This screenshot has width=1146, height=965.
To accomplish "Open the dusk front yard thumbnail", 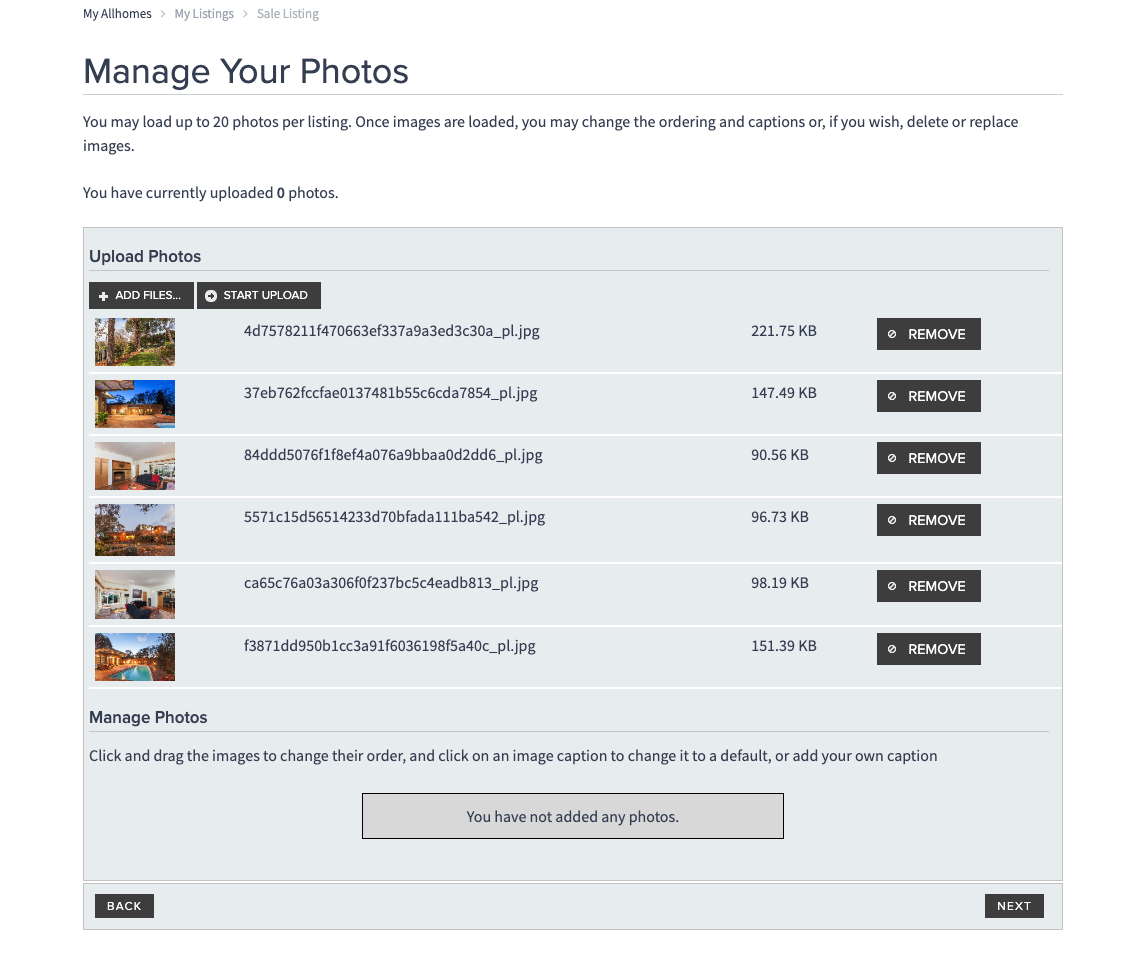I will point(135,530).
